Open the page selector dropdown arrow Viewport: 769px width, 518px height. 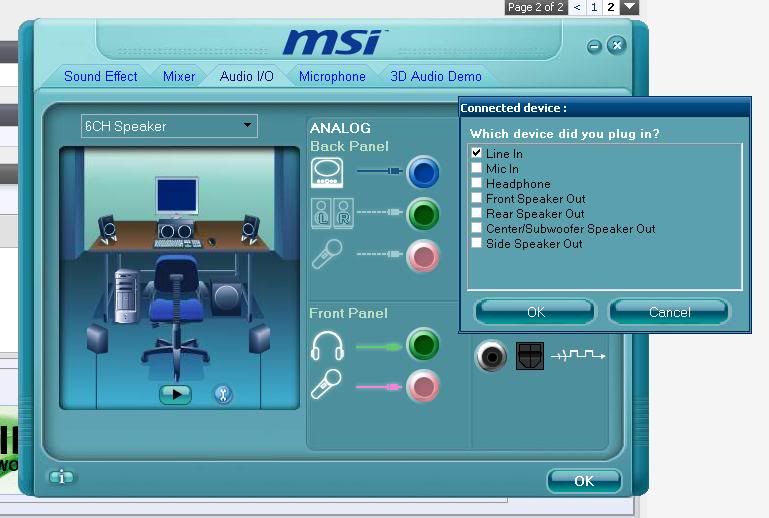pyautogui.click(x=629, y=7)
